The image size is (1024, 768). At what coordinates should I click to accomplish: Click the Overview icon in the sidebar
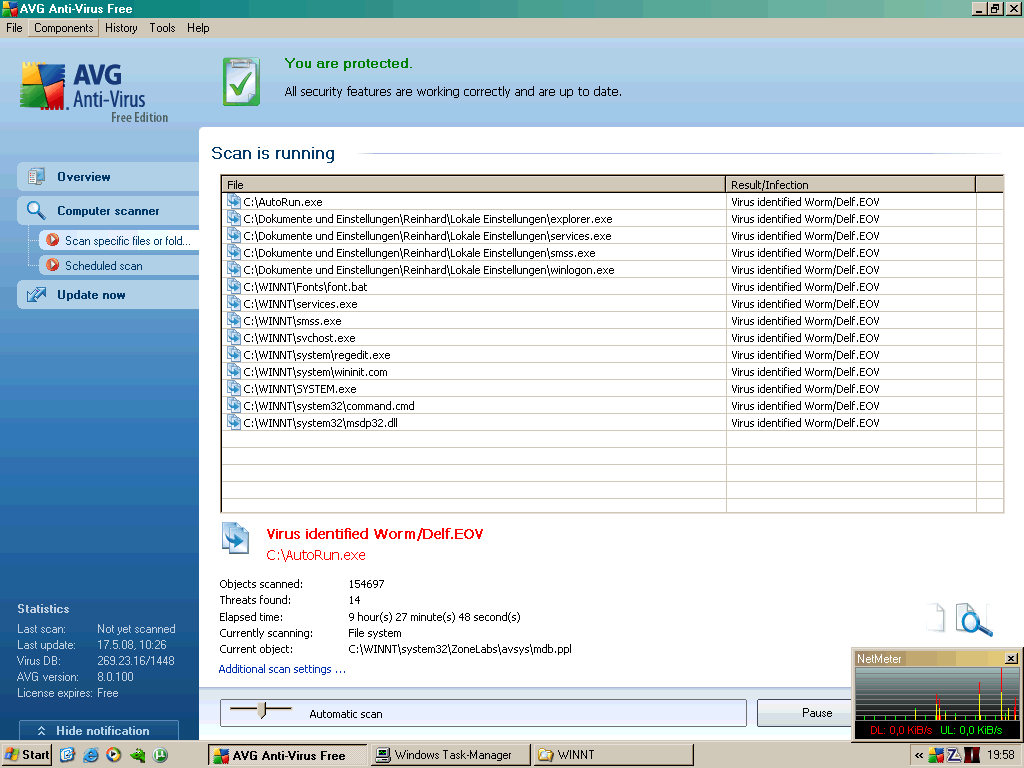(37, 177)
